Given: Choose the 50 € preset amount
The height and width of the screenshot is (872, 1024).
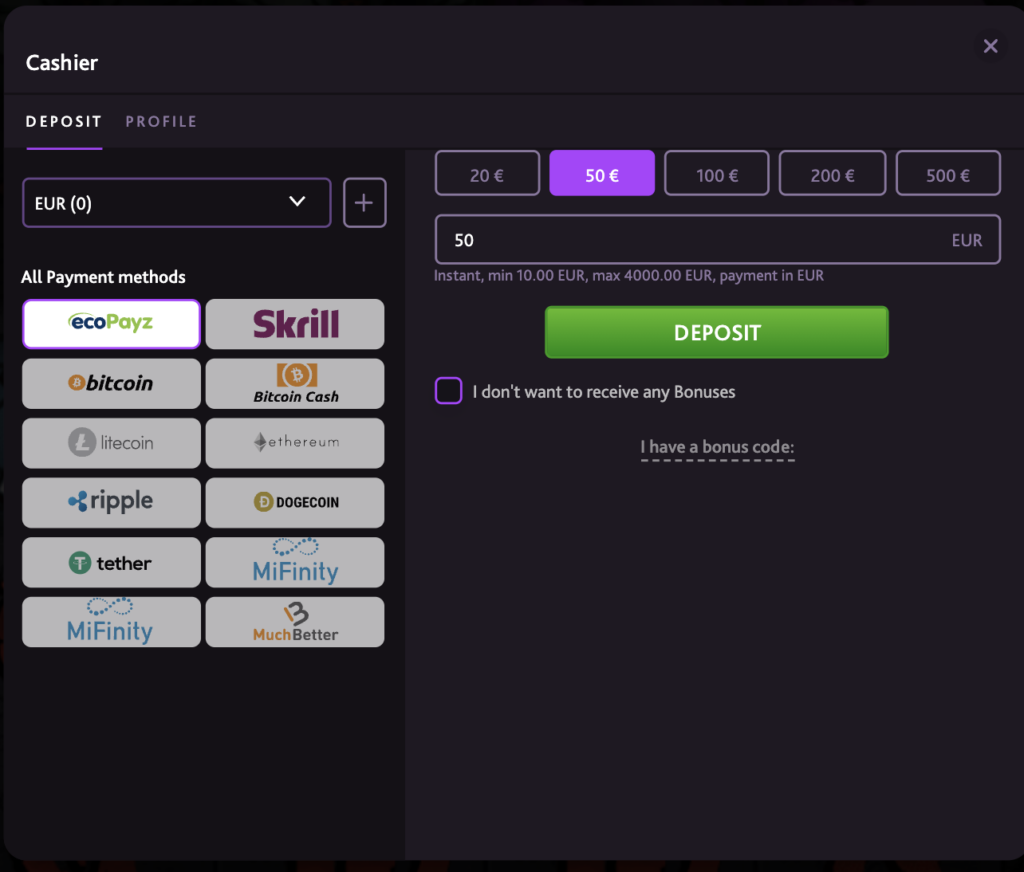Looking at the screenshot, I should click(x=602, y=173).
